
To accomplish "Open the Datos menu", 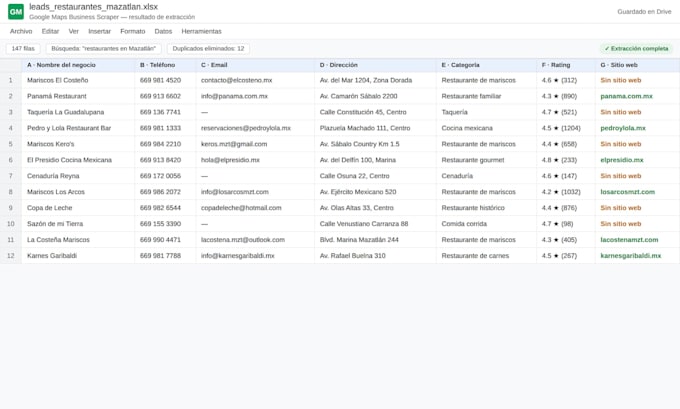I will pos(163,31).
